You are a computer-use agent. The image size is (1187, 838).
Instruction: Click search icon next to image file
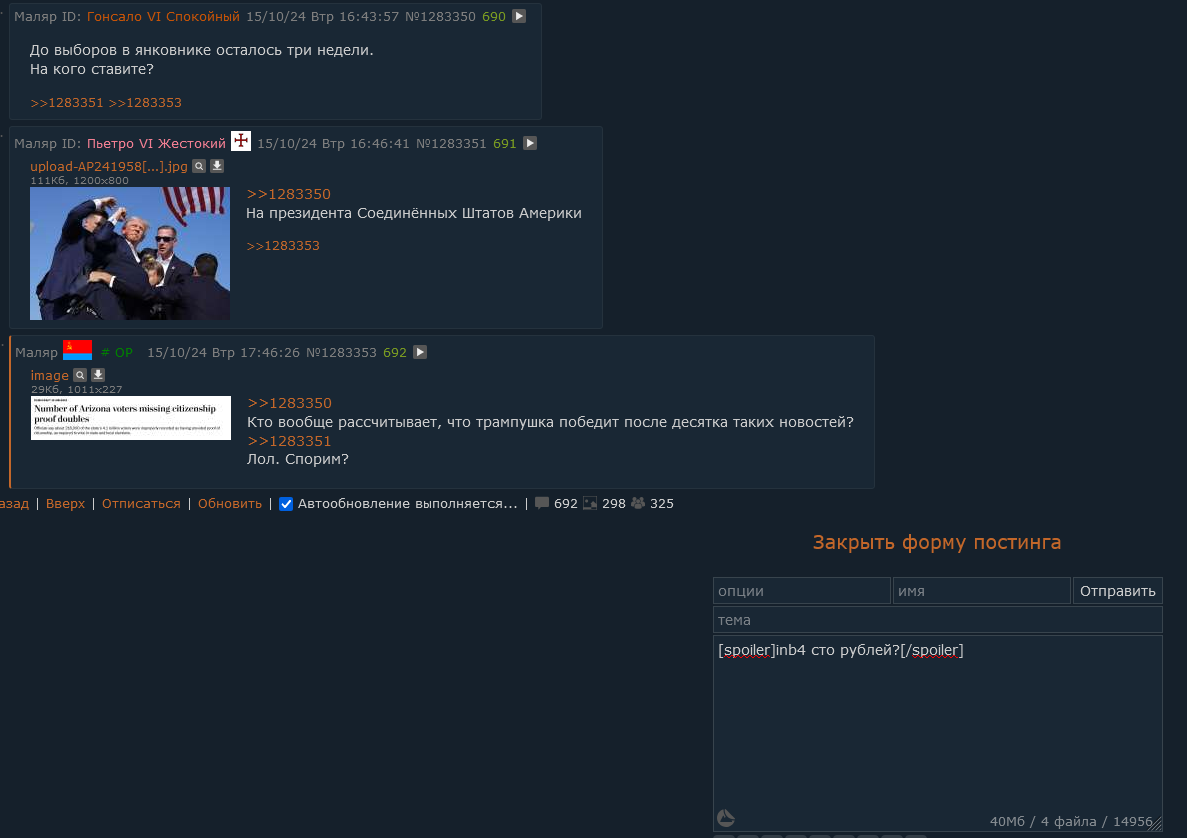click(x=80, y=375)
